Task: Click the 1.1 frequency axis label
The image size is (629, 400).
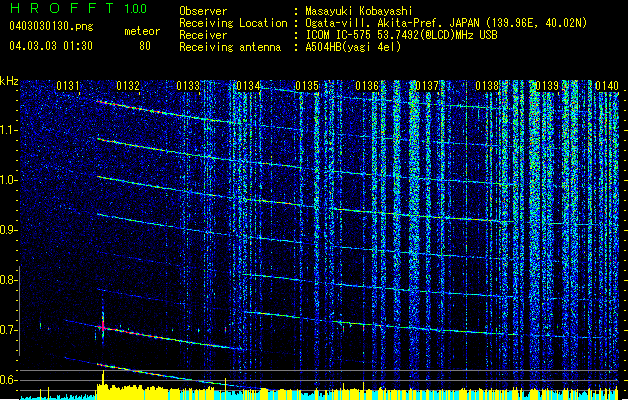Action: [x=9, y=130]
